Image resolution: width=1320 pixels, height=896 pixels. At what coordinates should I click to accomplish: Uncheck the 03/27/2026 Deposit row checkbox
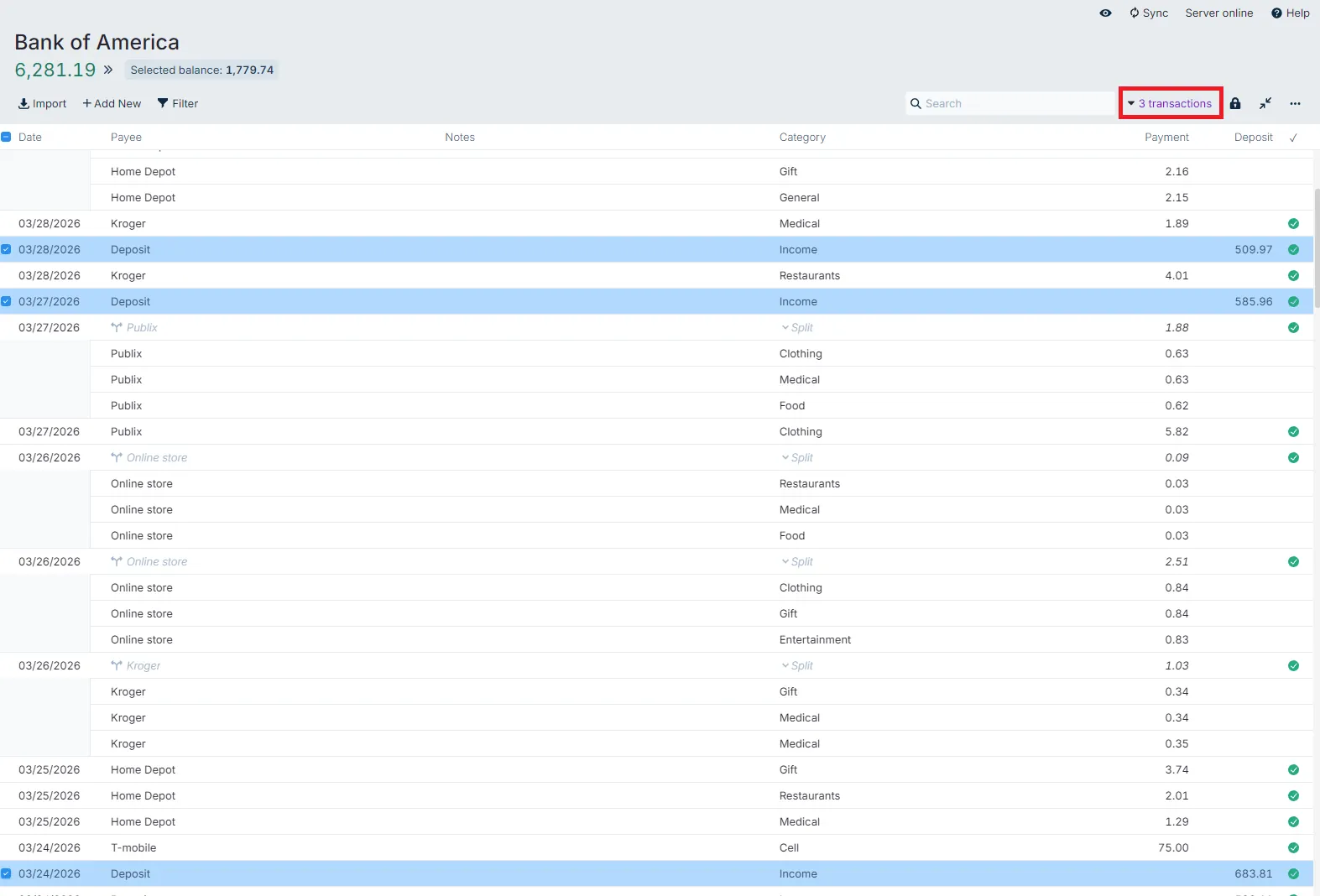[x=6, y=302]
